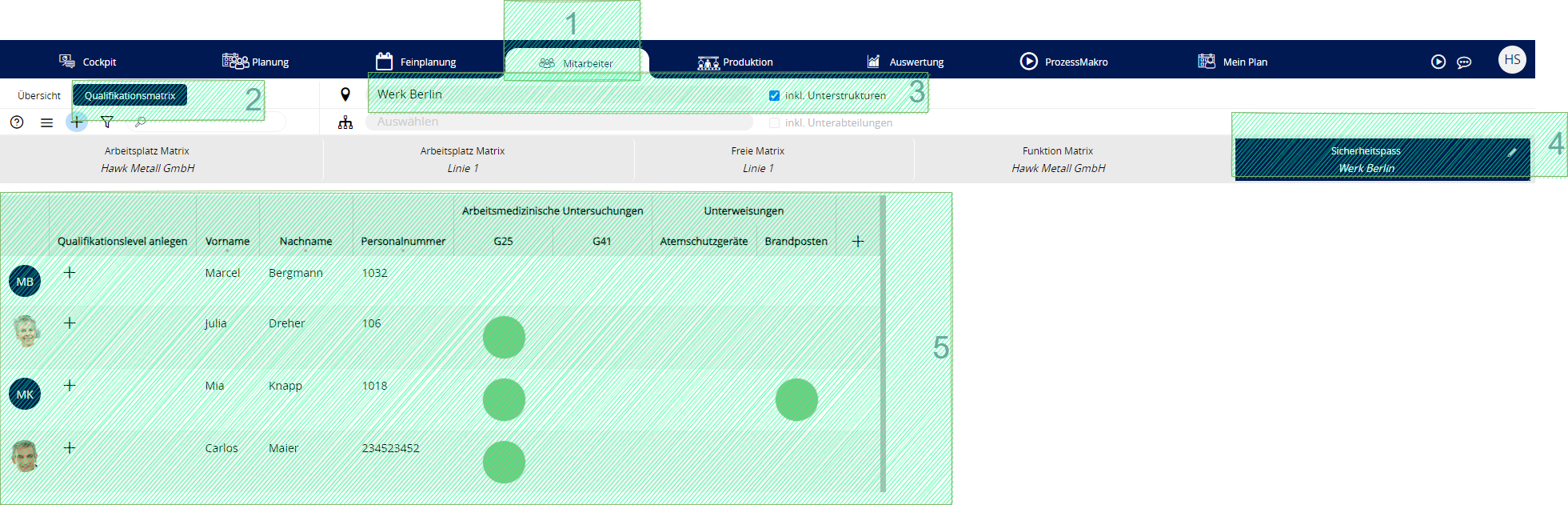Select the Übersicht view
Viewport: 1568px width, 505px height.
click(x=39, y=96)
